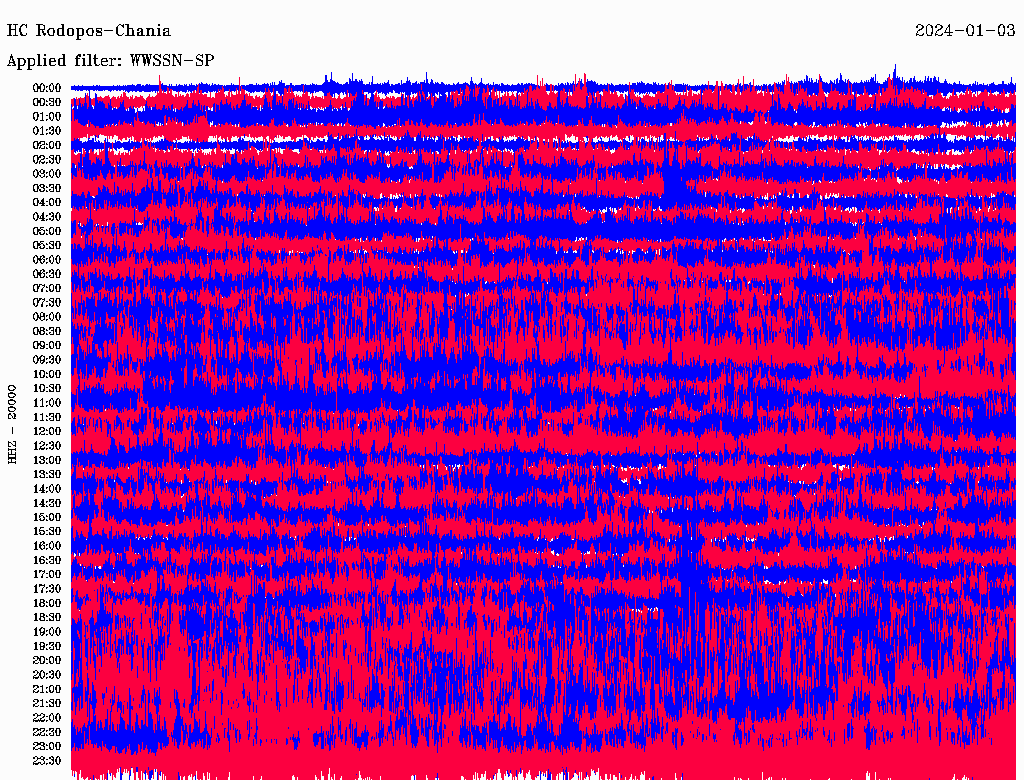Select the 06:00 time label

tap(47, 259)
